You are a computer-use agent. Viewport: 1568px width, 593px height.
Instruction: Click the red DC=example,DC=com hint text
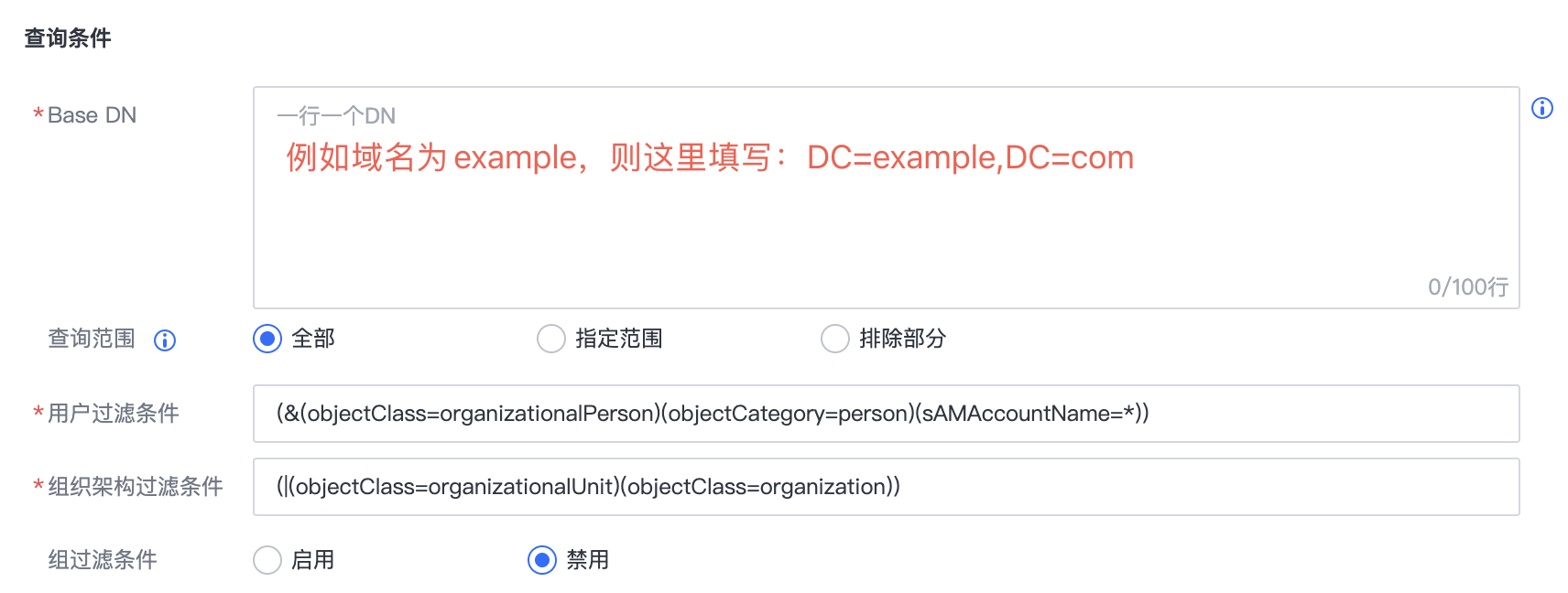click(970, 157)
